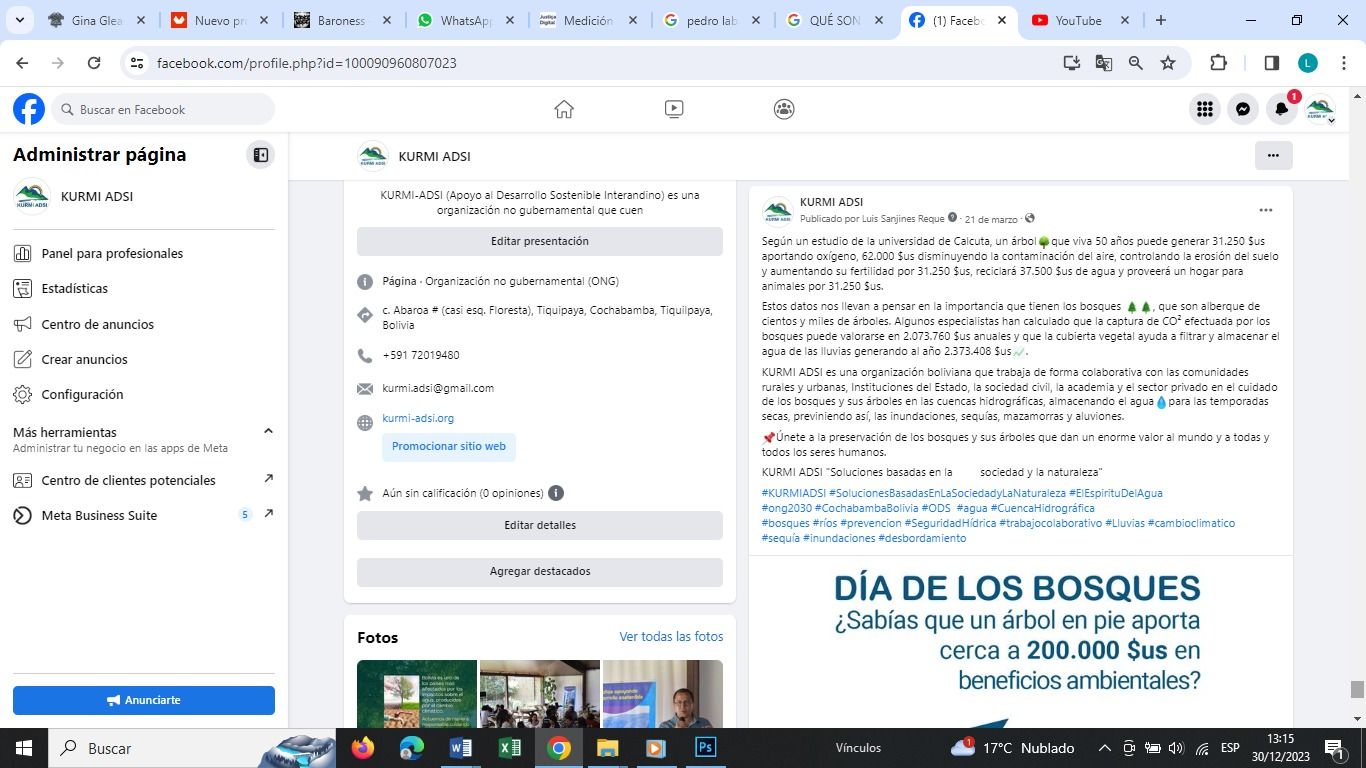Open the Messenger icon
Viewport: 1366px width, 768px height.
[1243, 109]
